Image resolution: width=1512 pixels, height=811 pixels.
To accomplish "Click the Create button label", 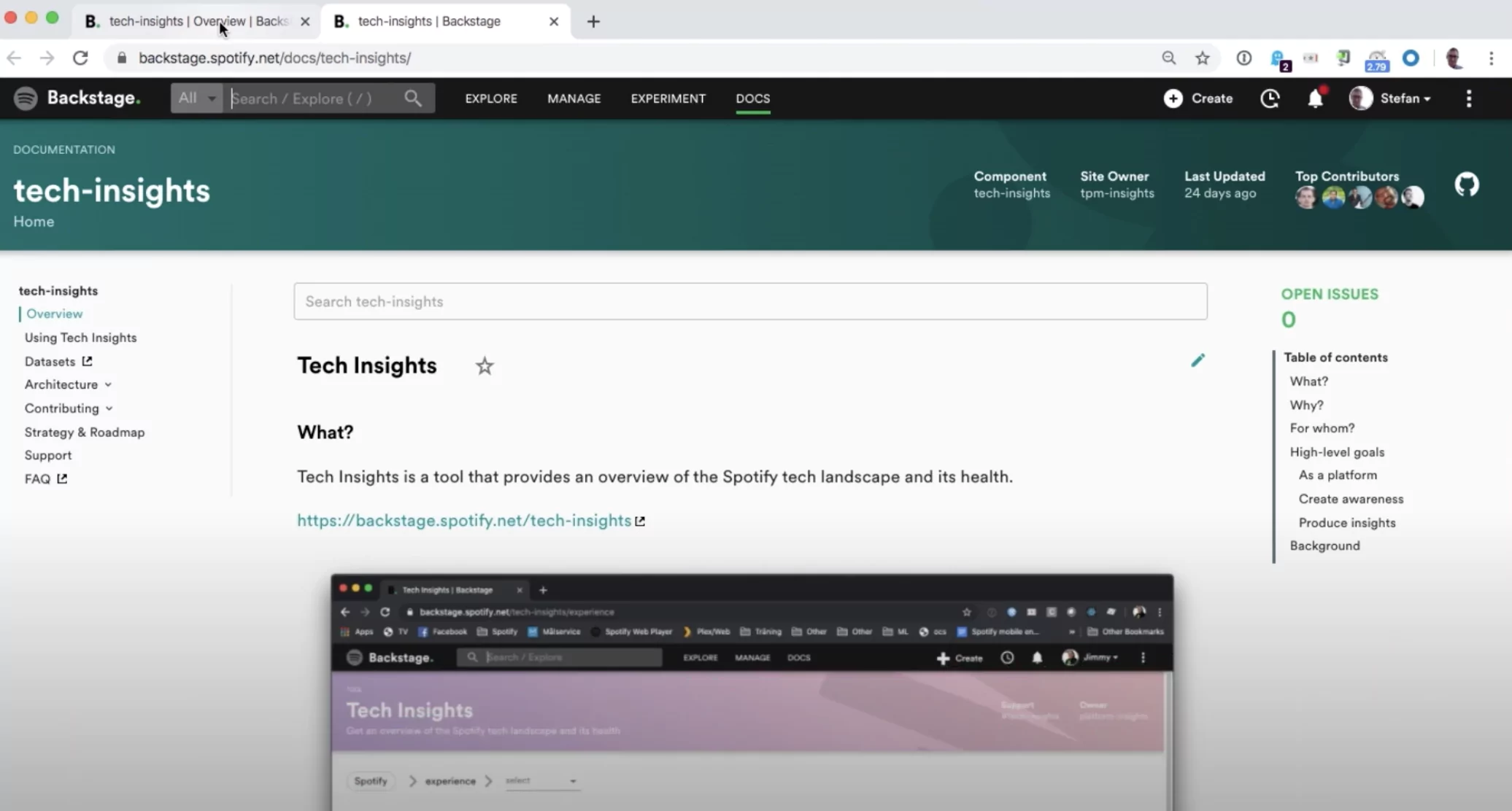I will click(x=1212, y=98).
